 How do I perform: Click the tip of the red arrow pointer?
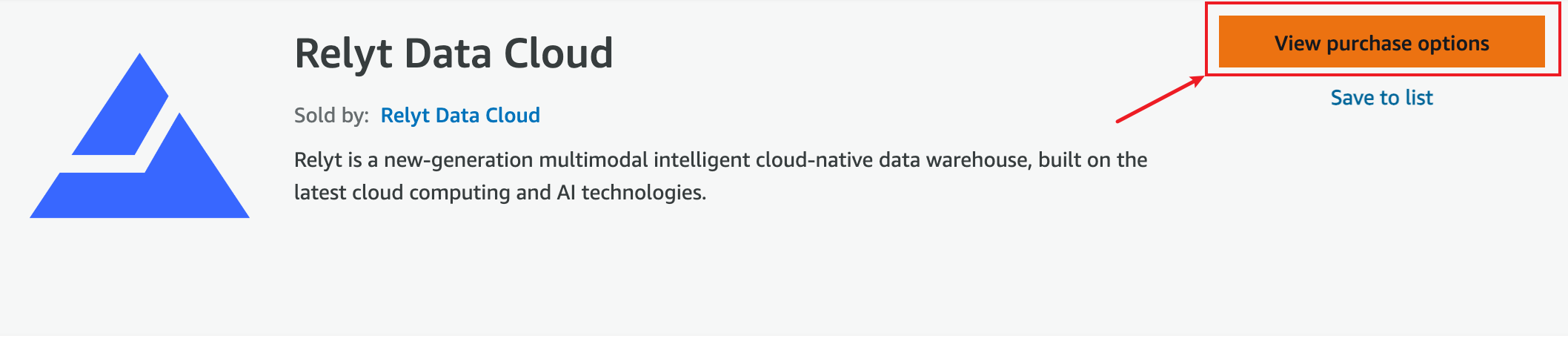point(1202,77)
